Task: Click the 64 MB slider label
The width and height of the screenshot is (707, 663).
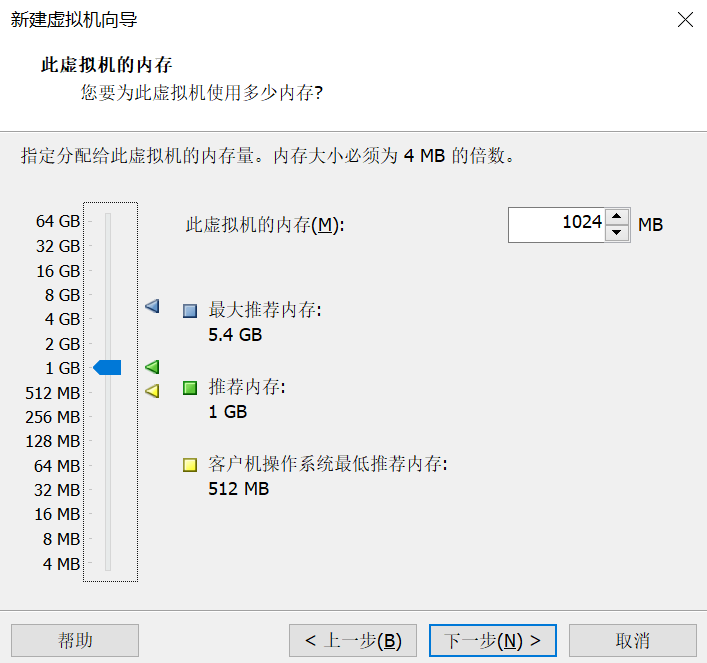Action: coord(57,466)
